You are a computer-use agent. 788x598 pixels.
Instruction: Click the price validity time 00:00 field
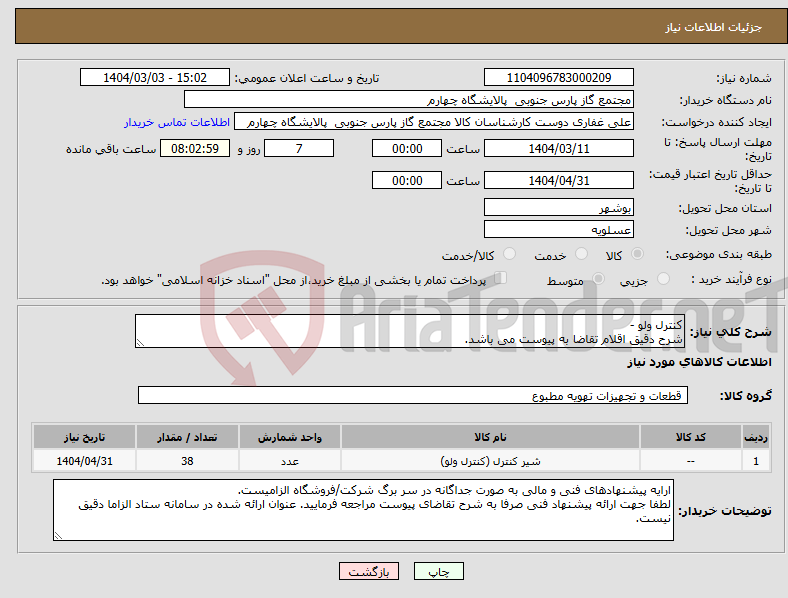tap(407, 180)
